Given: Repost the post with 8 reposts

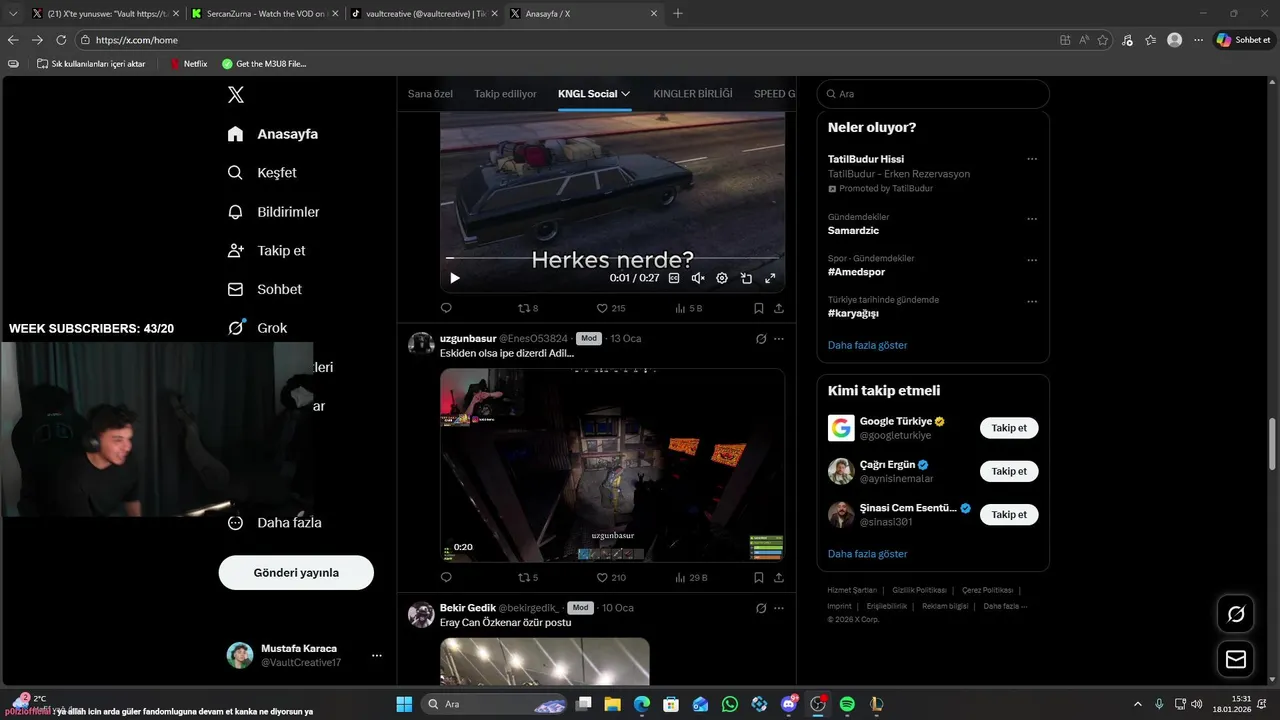Looking at the screenshot, I should (528, 308).
